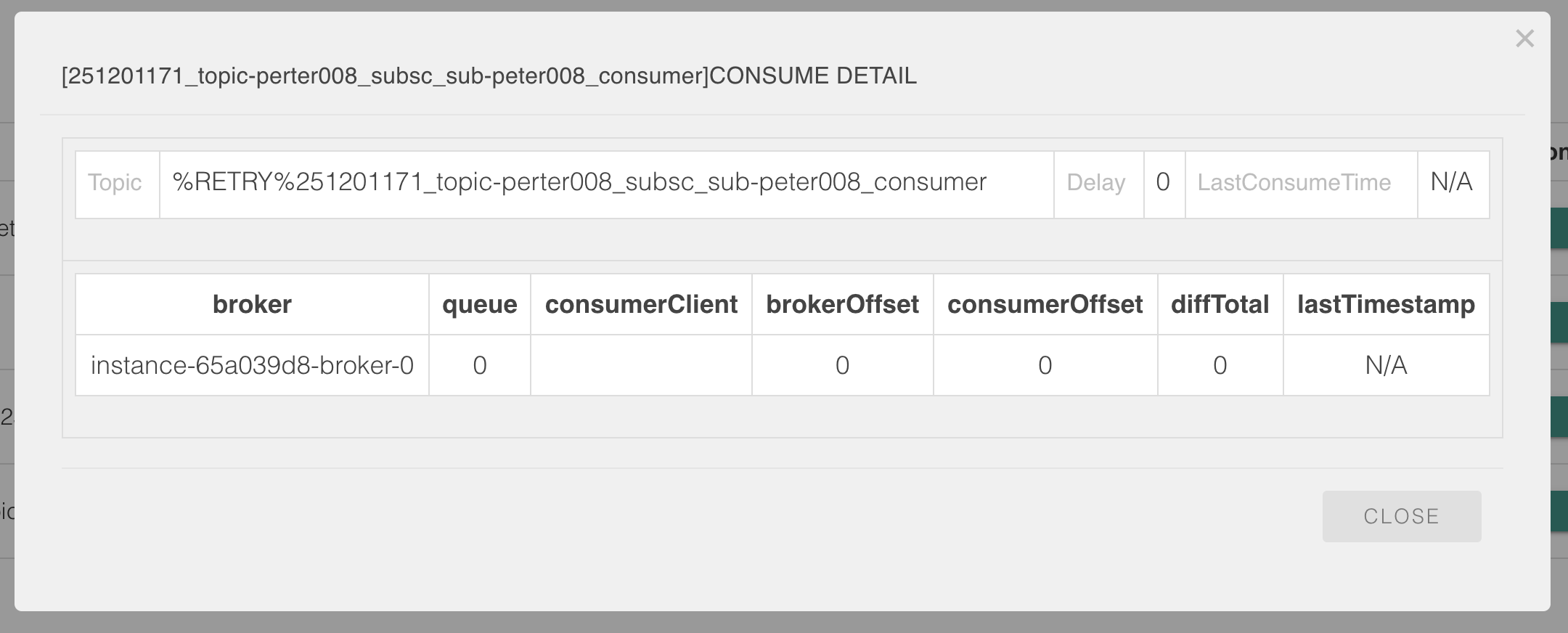Select the consumerClient column header
The height and width of the screenshot is (633, 1568).
tap(642, 304)
